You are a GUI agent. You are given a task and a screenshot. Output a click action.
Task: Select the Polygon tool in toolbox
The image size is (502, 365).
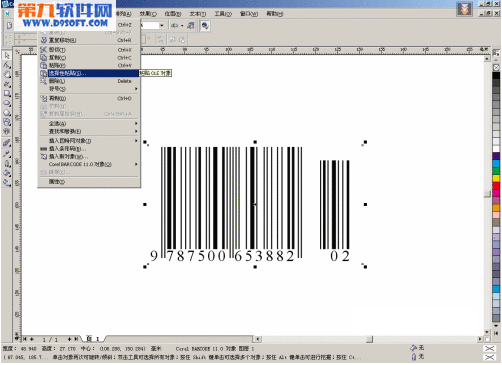click(x=7, y=113)
